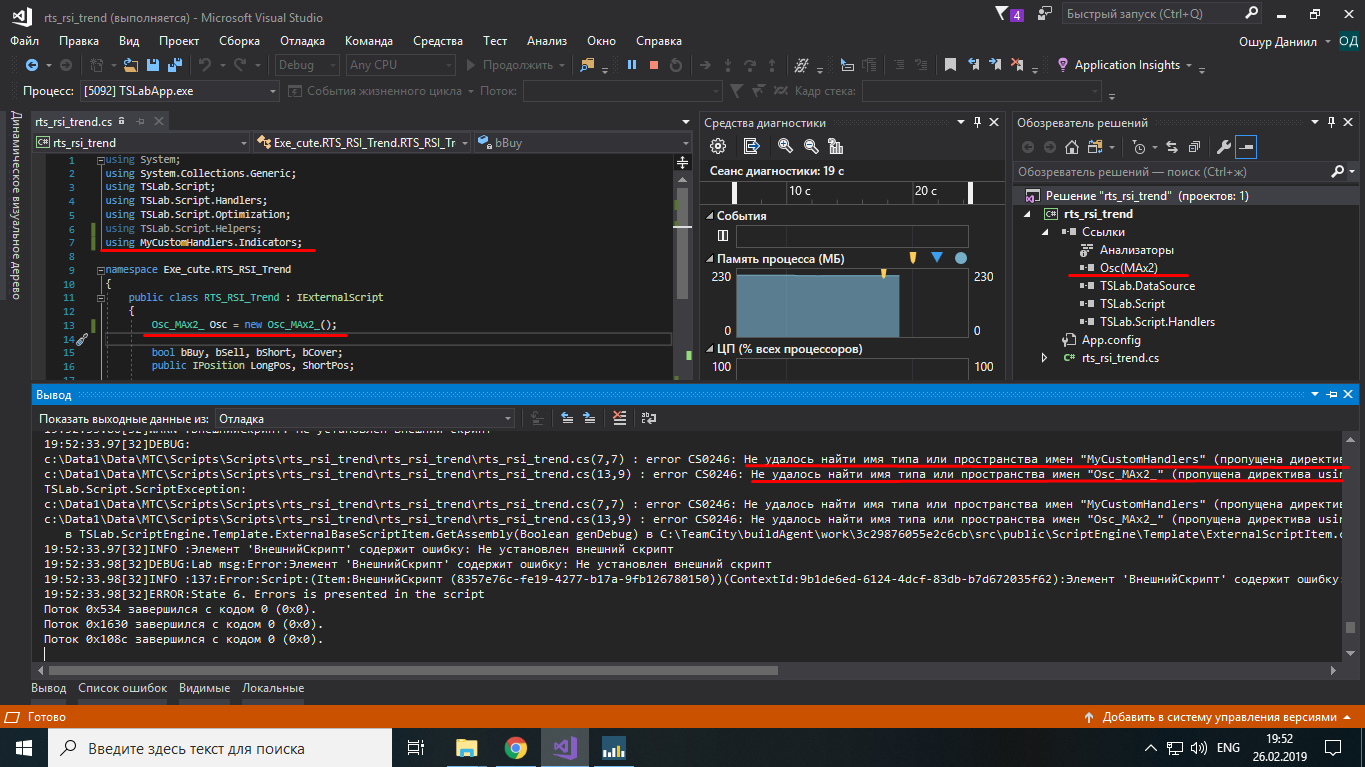The height and width of the screenshot is (767, 1365).
Task: Open the Debug configuration dropdown
Action: click(305, 65)
